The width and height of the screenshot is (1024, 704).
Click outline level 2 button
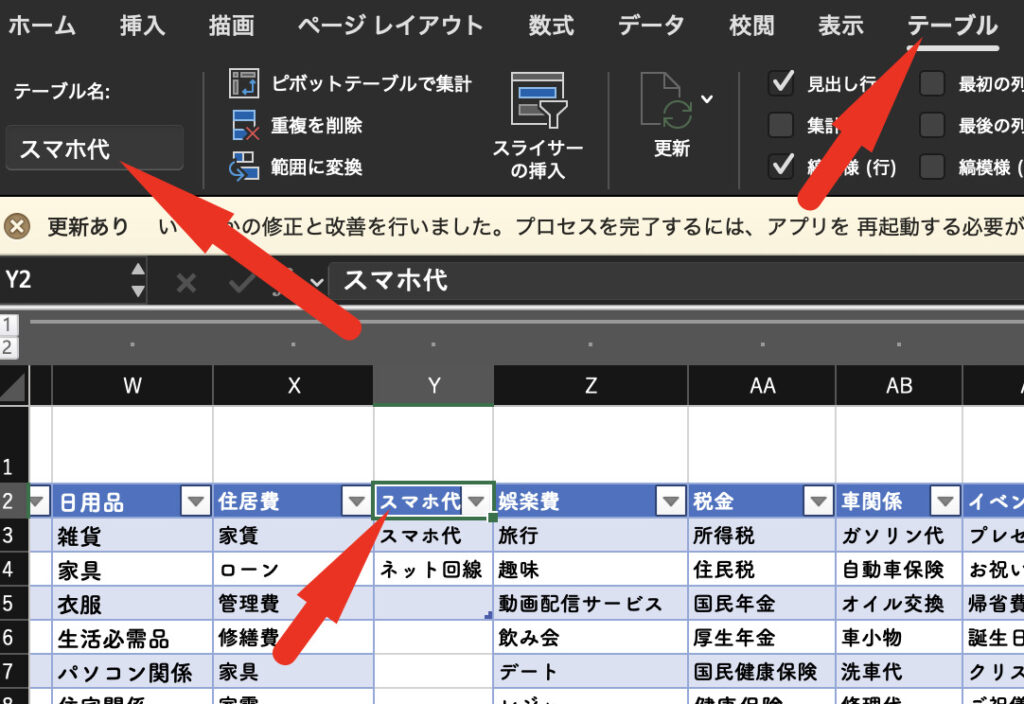pyautogui.click(x=9, y=347)
